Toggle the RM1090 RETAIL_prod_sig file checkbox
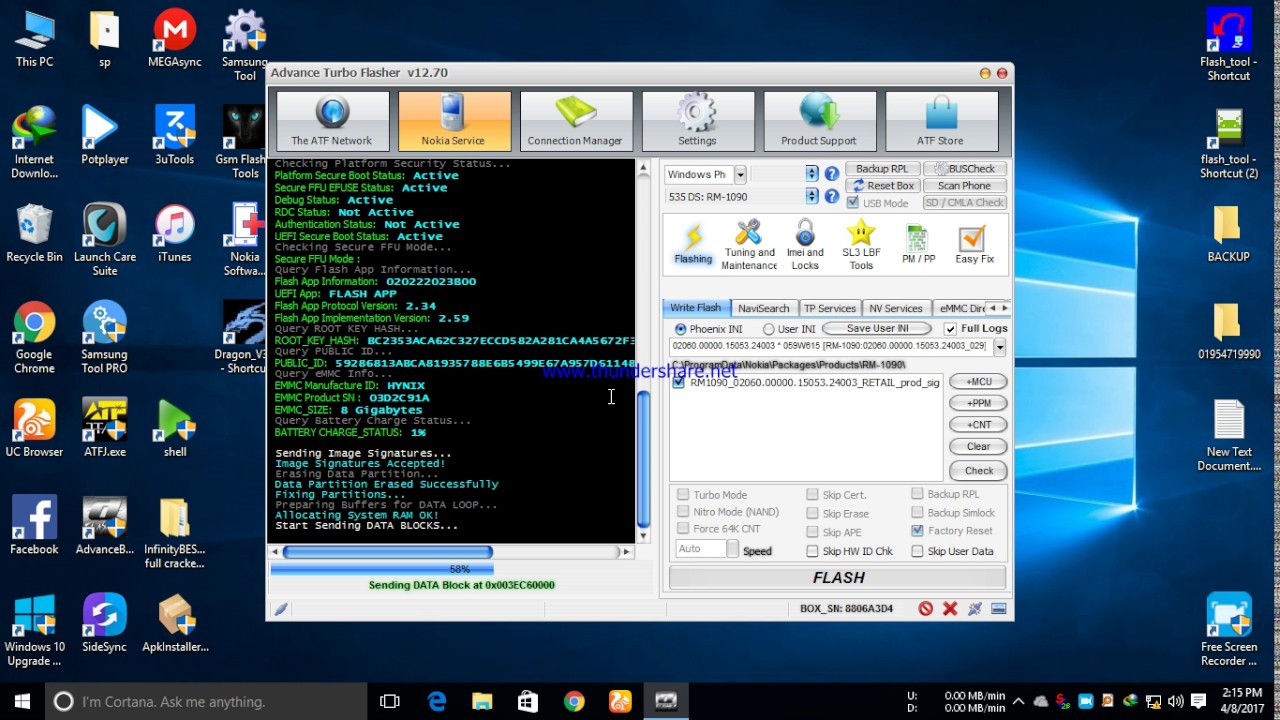 679,383
